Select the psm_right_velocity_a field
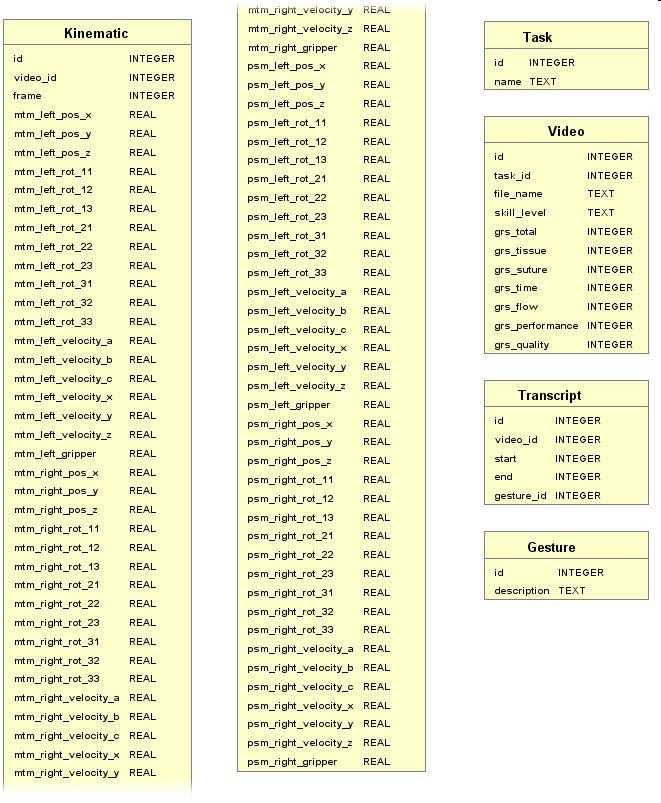661x803 pixels. [331, 648]
